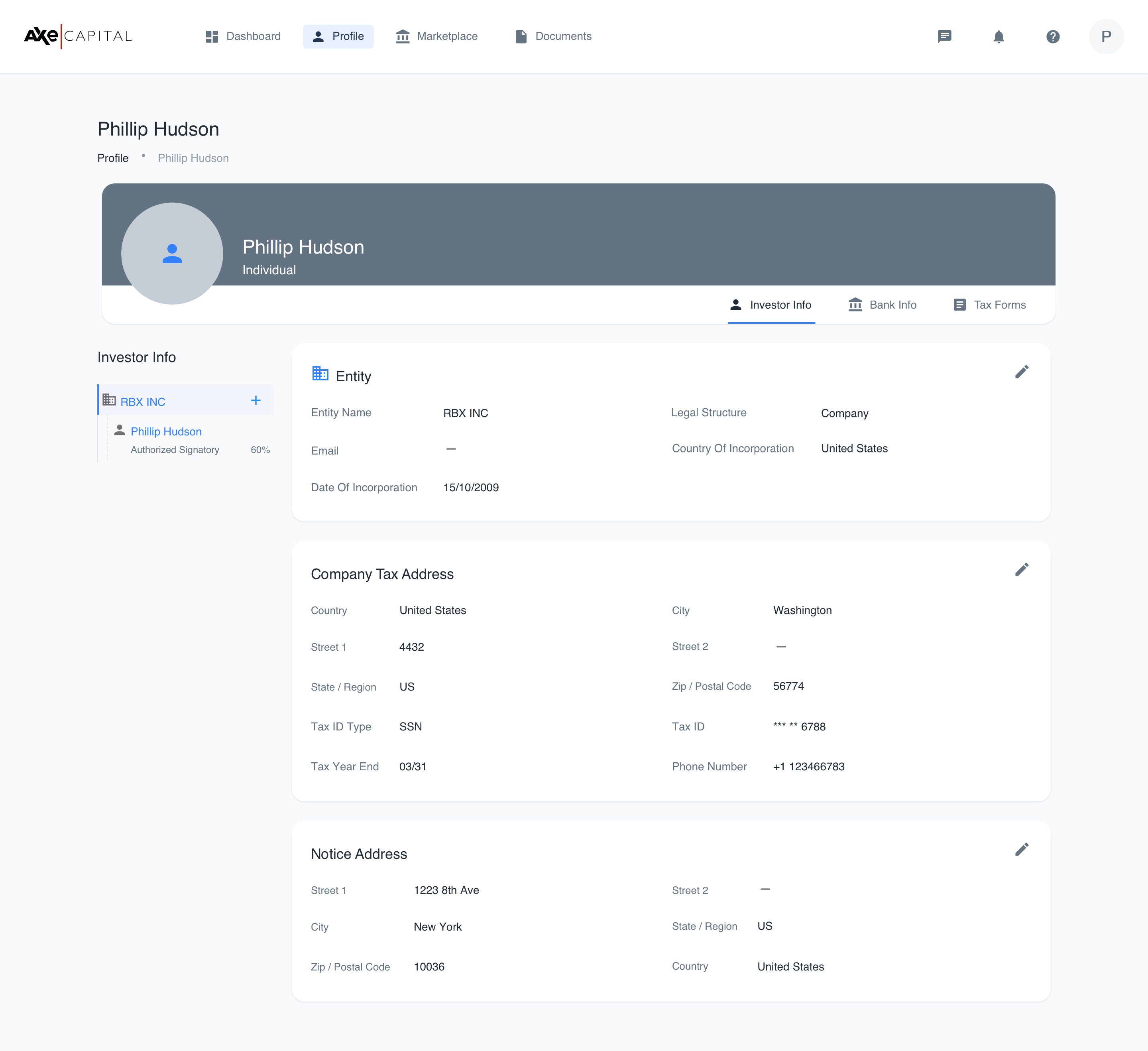This screenshot has width=1148, height=1051.
Task: Click the notifications bell icon
Action: click(x=998, y=36)
